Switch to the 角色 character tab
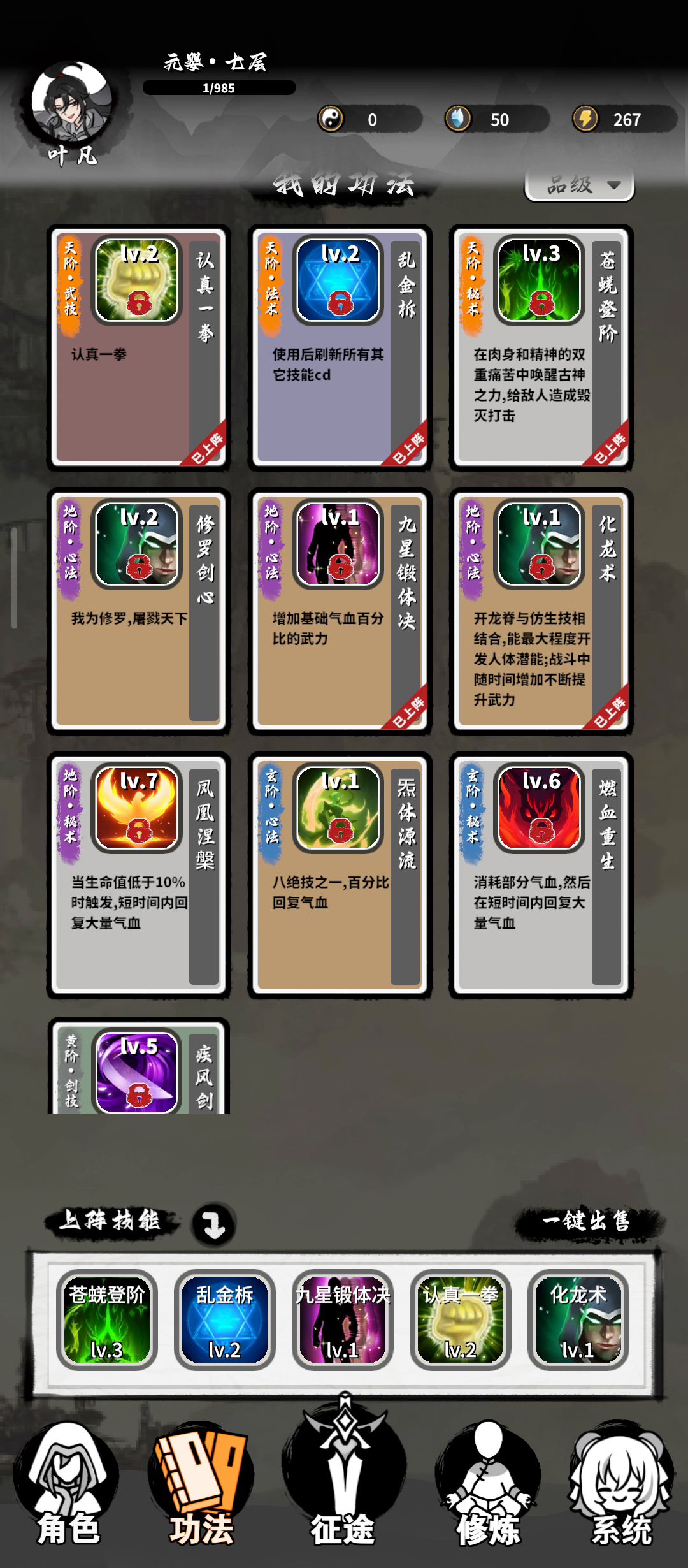Screen dimensions: 688x1568 [68, 1488]
